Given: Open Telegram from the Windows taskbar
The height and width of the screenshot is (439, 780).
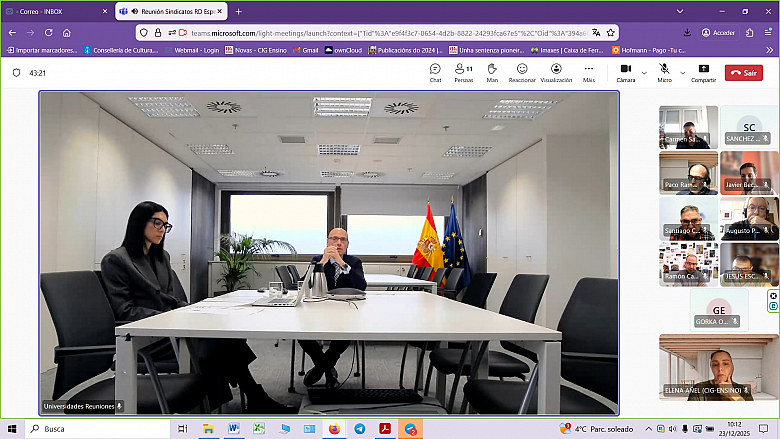Looking at the screenshot, I should pyautogui.click(x=359, y=428).
